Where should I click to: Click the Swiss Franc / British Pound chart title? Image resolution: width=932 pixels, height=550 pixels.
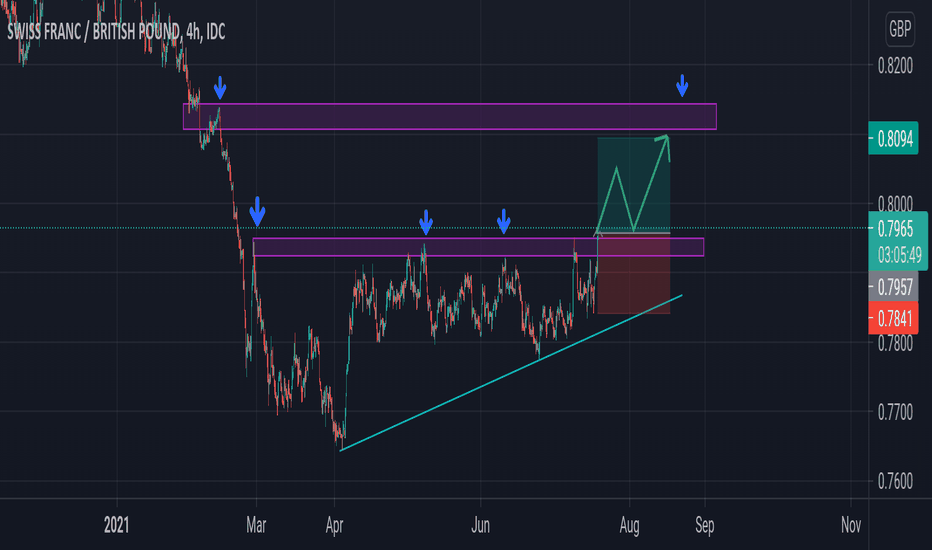[x=116, y=32]
